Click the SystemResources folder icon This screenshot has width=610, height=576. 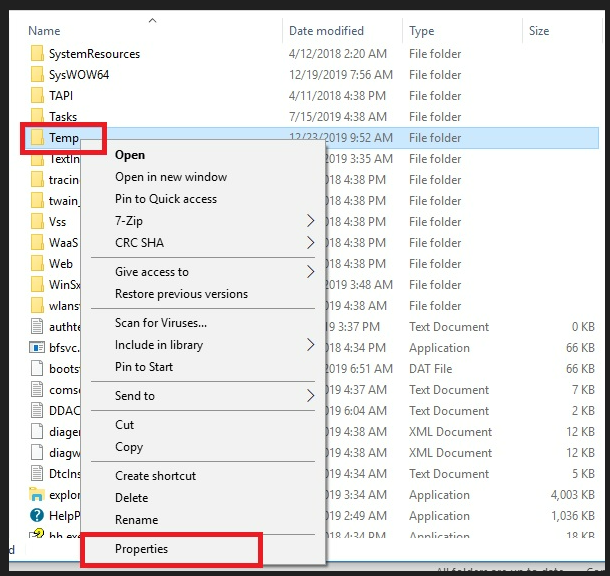[37, 54]
